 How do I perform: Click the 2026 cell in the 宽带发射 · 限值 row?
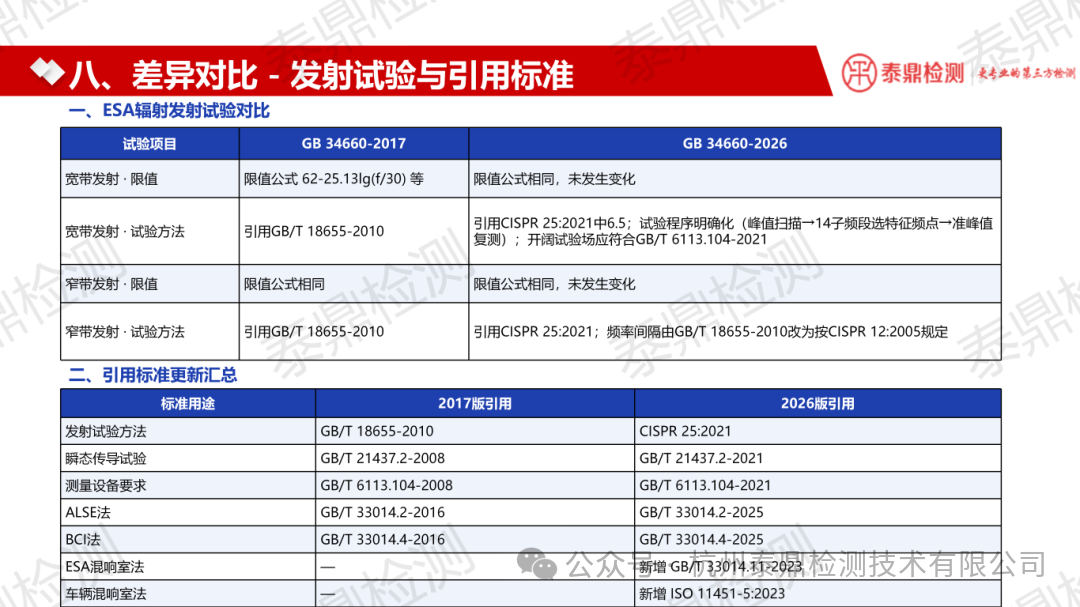pyautogui.click(x=735, y=179)
